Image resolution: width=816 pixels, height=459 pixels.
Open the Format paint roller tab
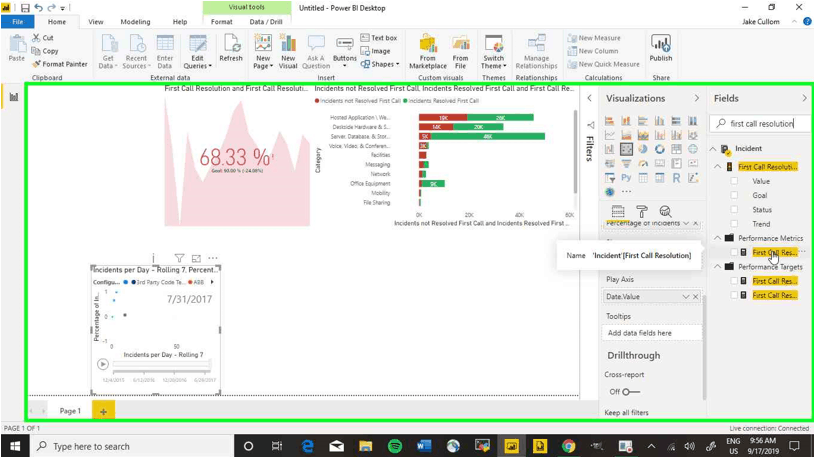(642, 211)
